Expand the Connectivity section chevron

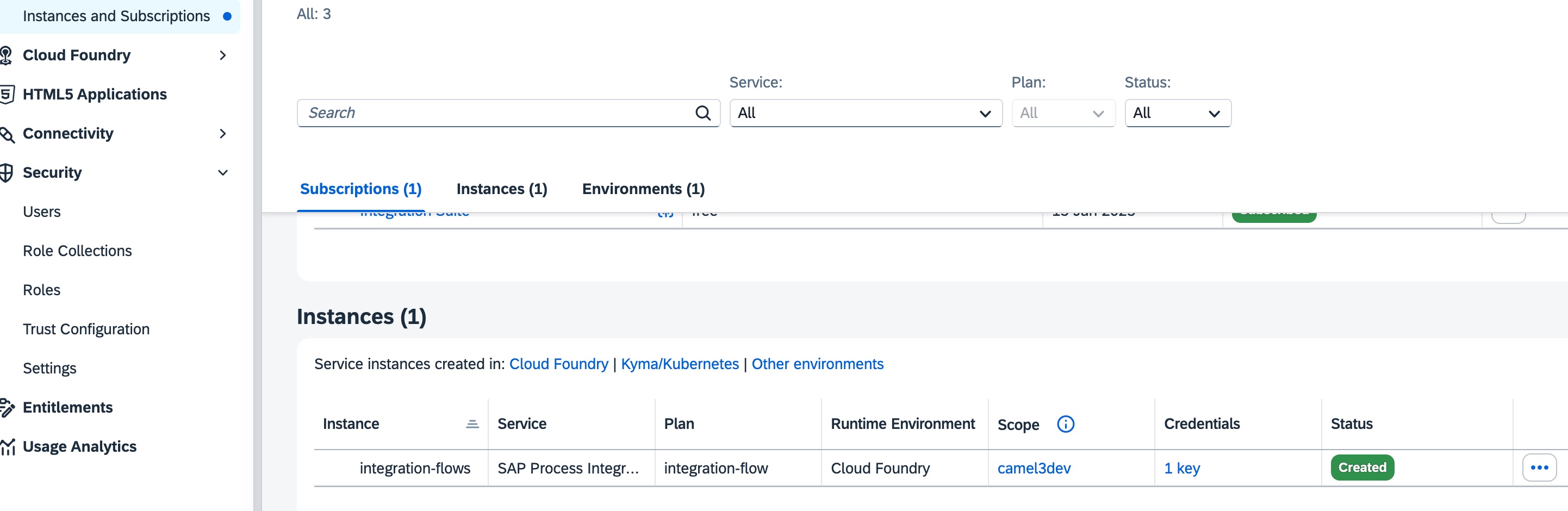[223, 134]
